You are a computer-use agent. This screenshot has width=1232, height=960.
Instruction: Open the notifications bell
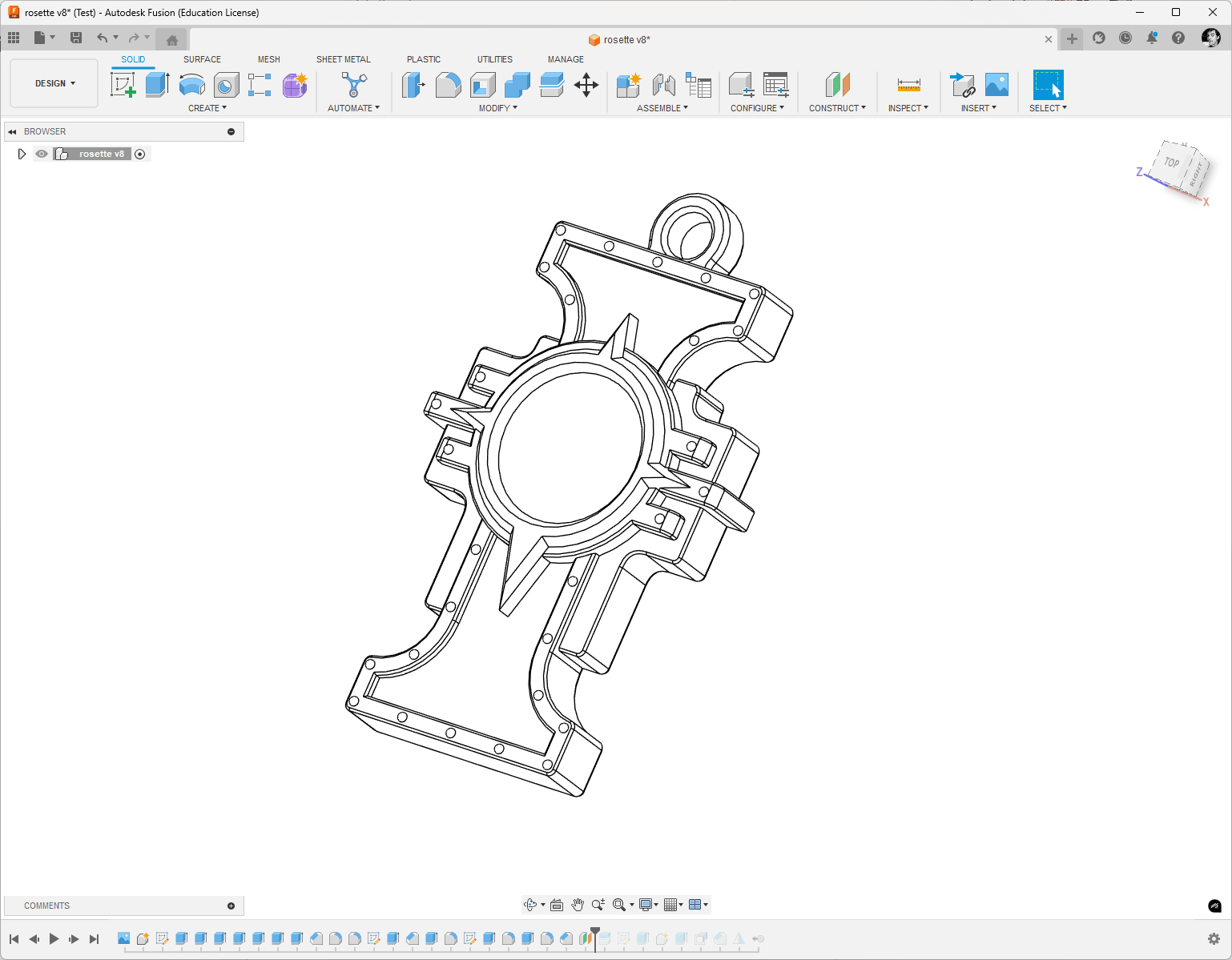(1152, 38)
